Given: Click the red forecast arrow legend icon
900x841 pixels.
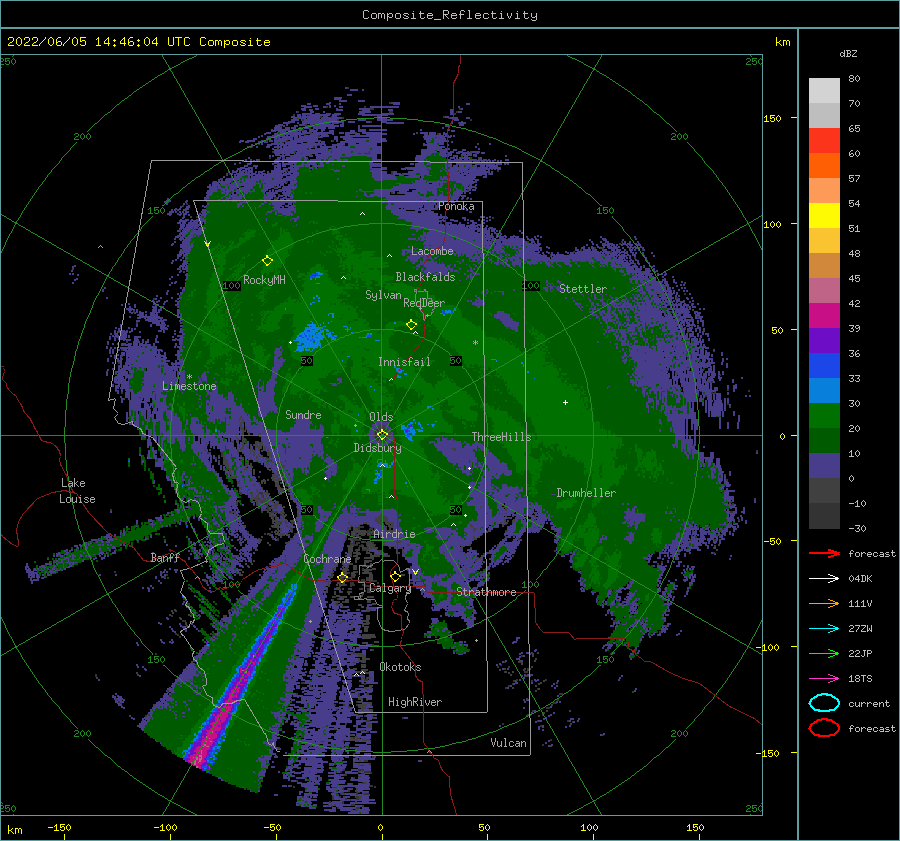Looking at the screenshot, I should [x=824, y=553].
